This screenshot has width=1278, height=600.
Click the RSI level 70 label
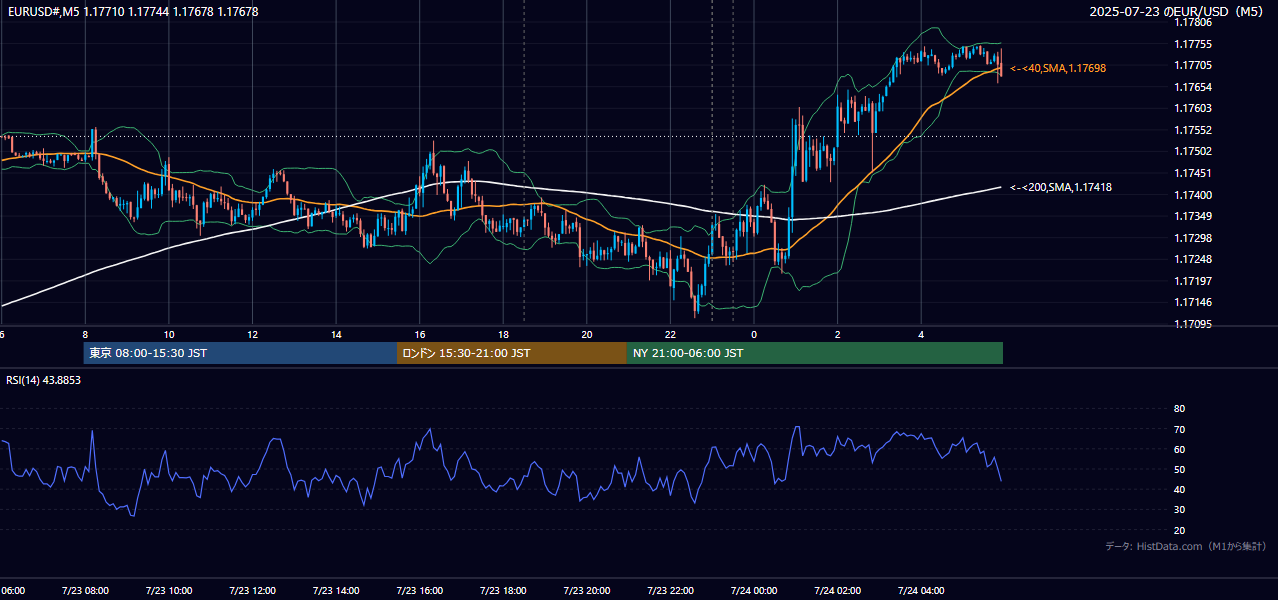[1179, 429]
